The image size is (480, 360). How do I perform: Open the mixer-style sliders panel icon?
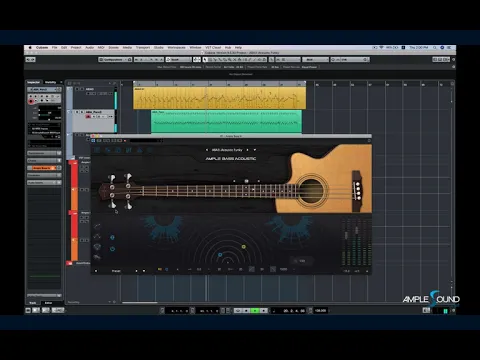coord(129,150)
